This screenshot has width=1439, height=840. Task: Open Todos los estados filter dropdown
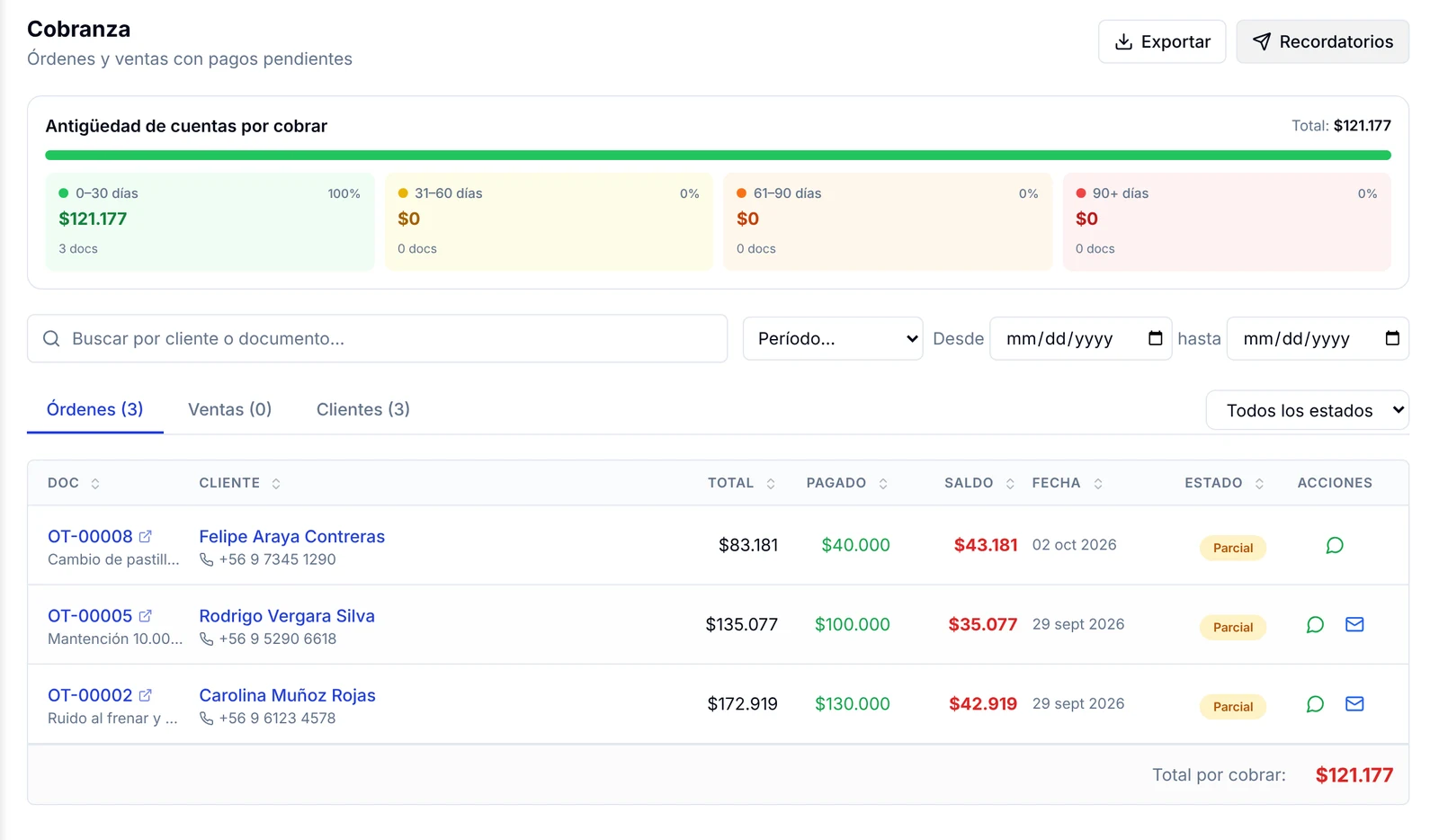coord(1308,410)
